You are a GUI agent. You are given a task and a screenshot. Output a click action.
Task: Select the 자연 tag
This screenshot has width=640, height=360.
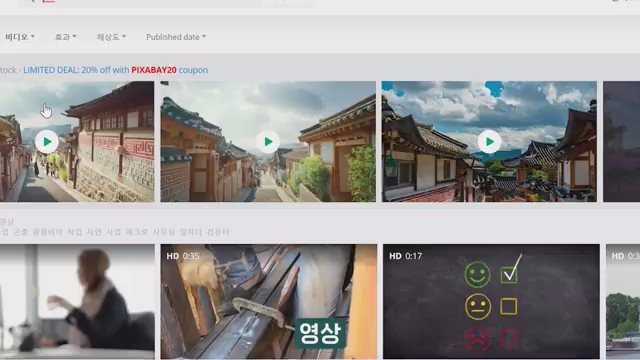point(94,232)
